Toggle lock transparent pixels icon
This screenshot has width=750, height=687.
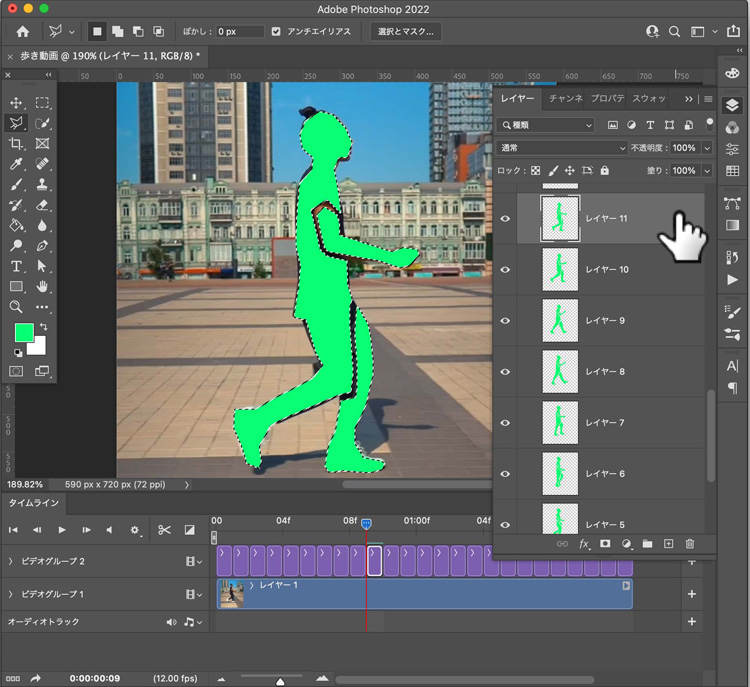point(536,171)
